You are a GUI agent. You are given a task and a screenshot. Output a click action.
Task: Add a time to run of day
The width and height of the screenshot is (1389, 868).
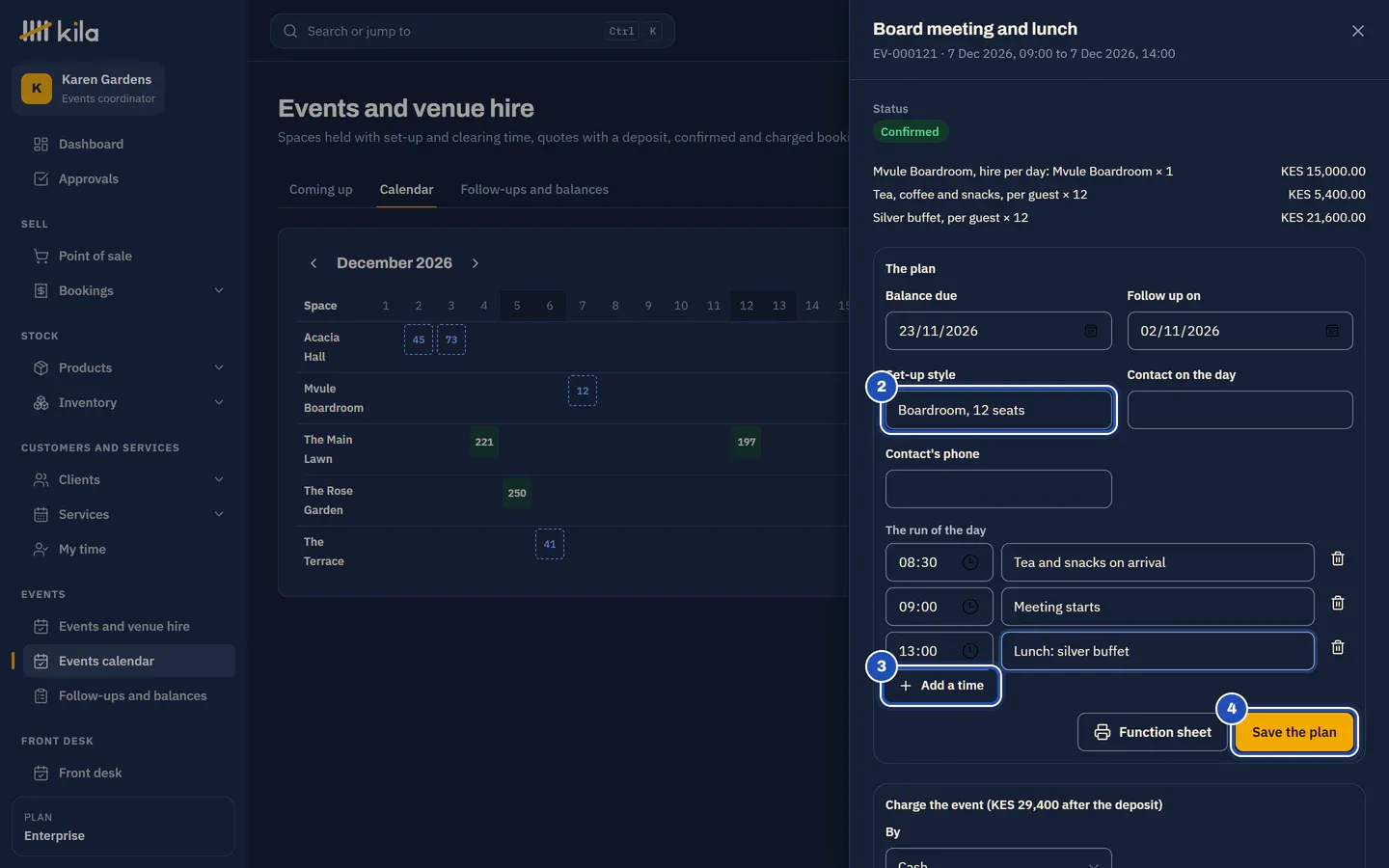pos(941,686)
